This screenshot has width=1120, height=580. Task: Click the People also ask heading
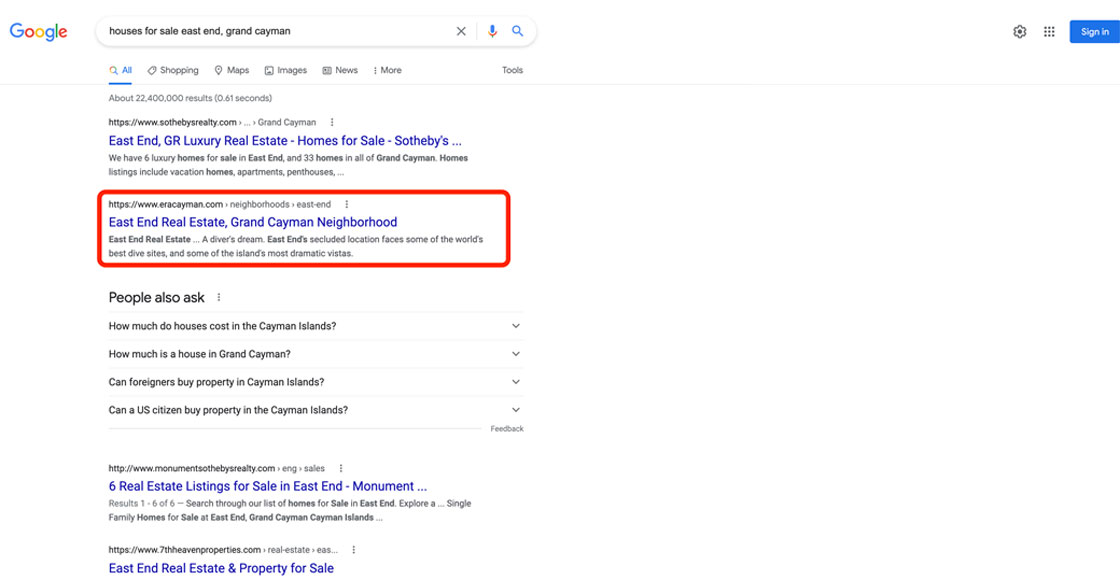(x=156, y=297)
